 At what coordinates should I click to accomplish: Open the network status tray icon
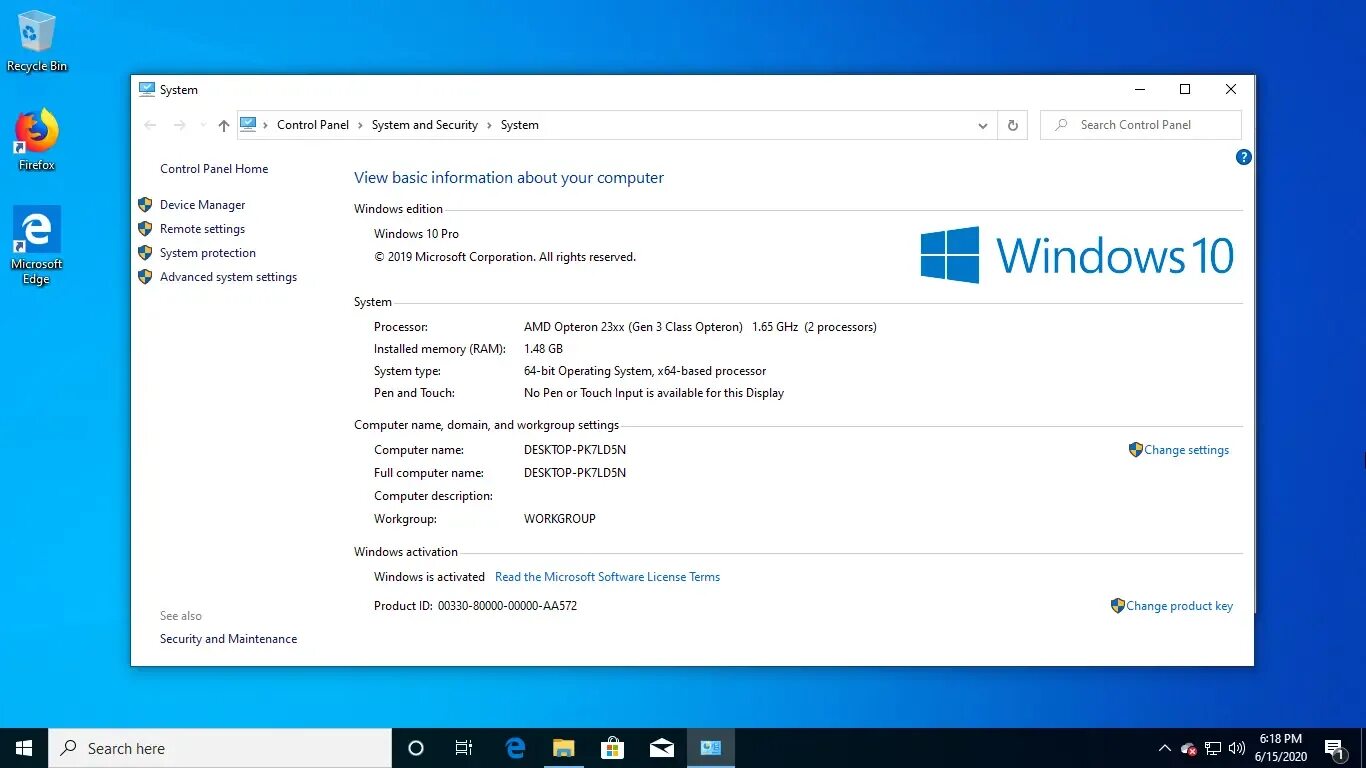pos(1213,748)
